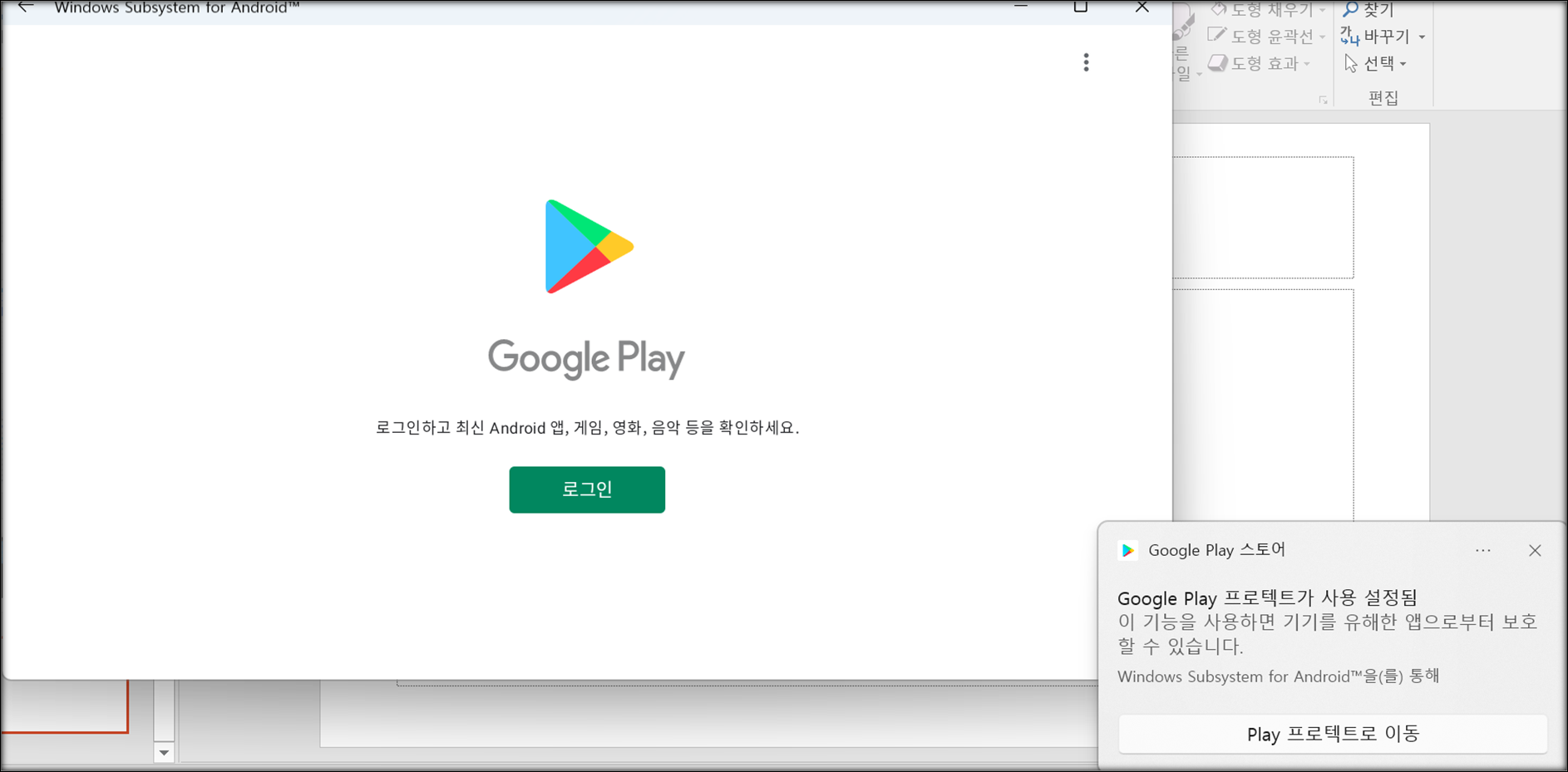The height and width of the screenshot is (772, 1568).
Task: Click Google Play 스토어 icon in notification header
Action: [1128, 550]
